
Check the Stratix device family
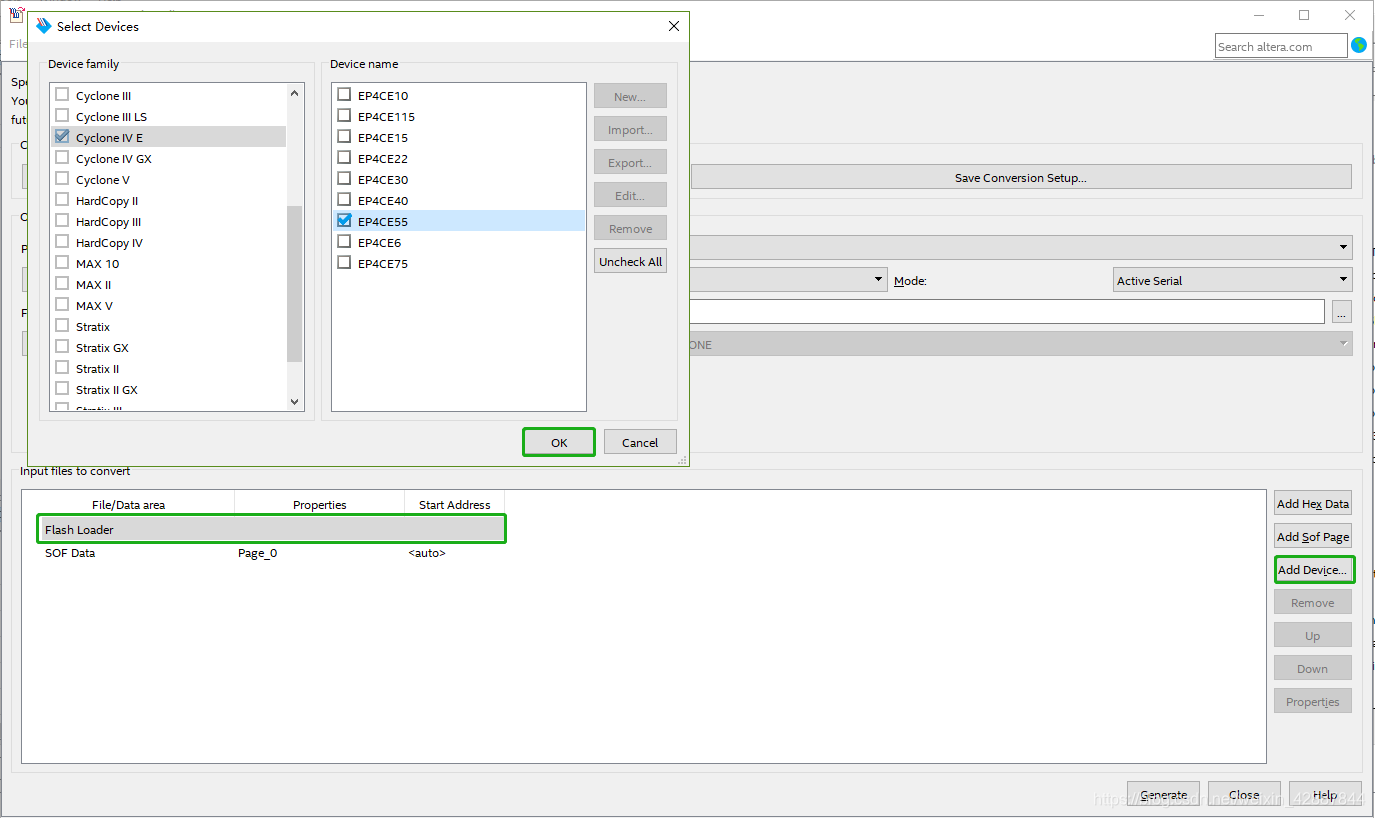coord(62,326)
